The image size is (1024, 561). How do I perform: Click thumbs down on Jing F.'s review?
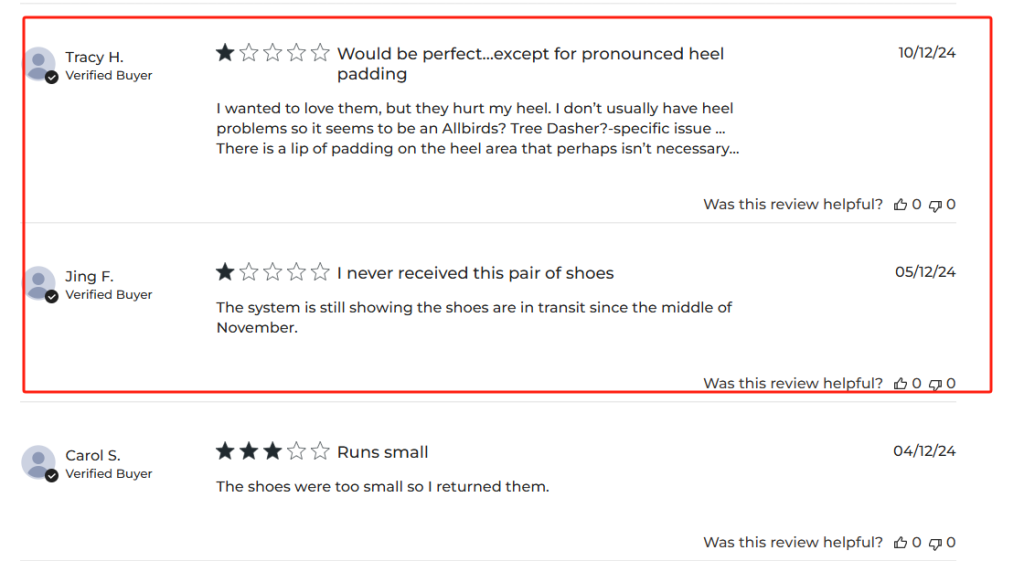click(935, 384)
